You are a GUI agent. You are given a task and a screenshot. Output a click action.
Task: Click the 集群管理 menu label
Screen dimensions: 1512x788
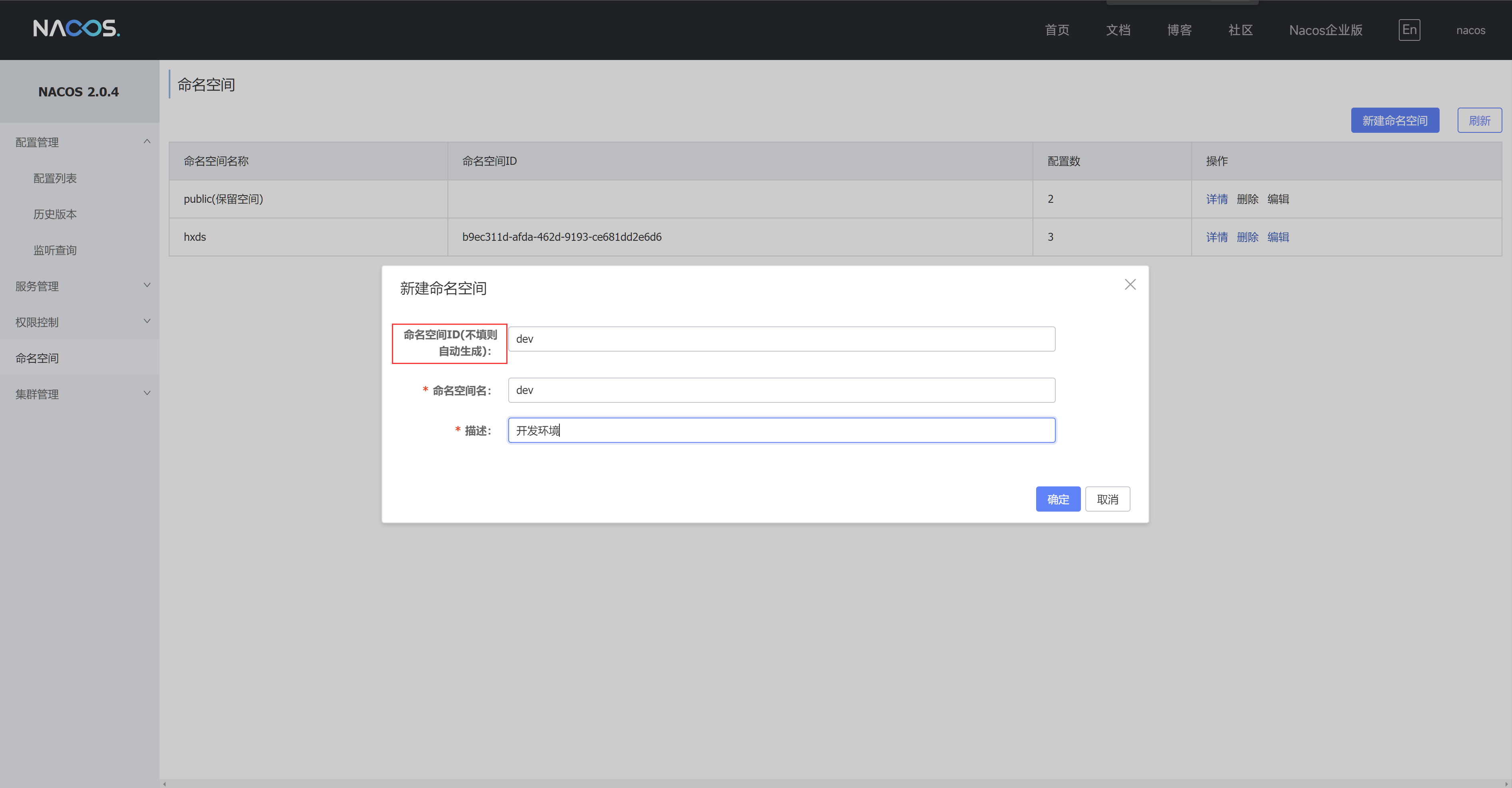point(37,394)
